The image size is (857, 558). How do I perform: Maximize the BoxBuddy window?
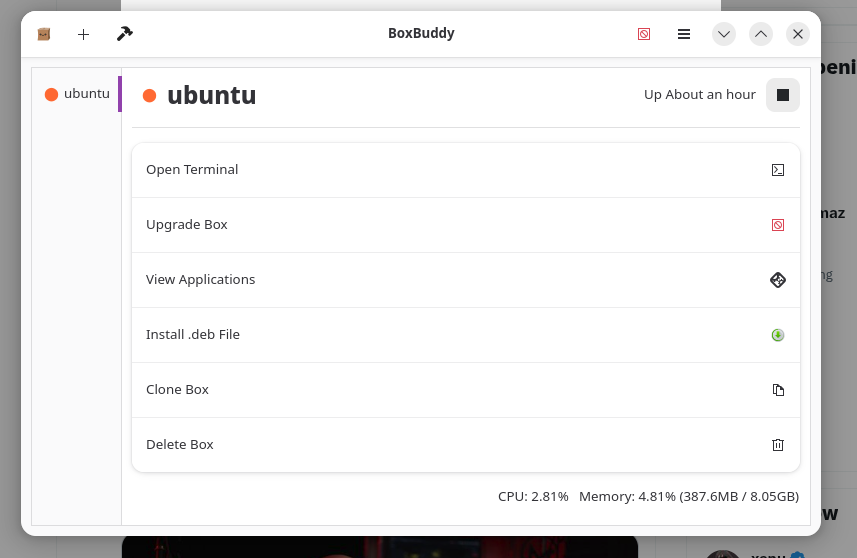[761, 34]
